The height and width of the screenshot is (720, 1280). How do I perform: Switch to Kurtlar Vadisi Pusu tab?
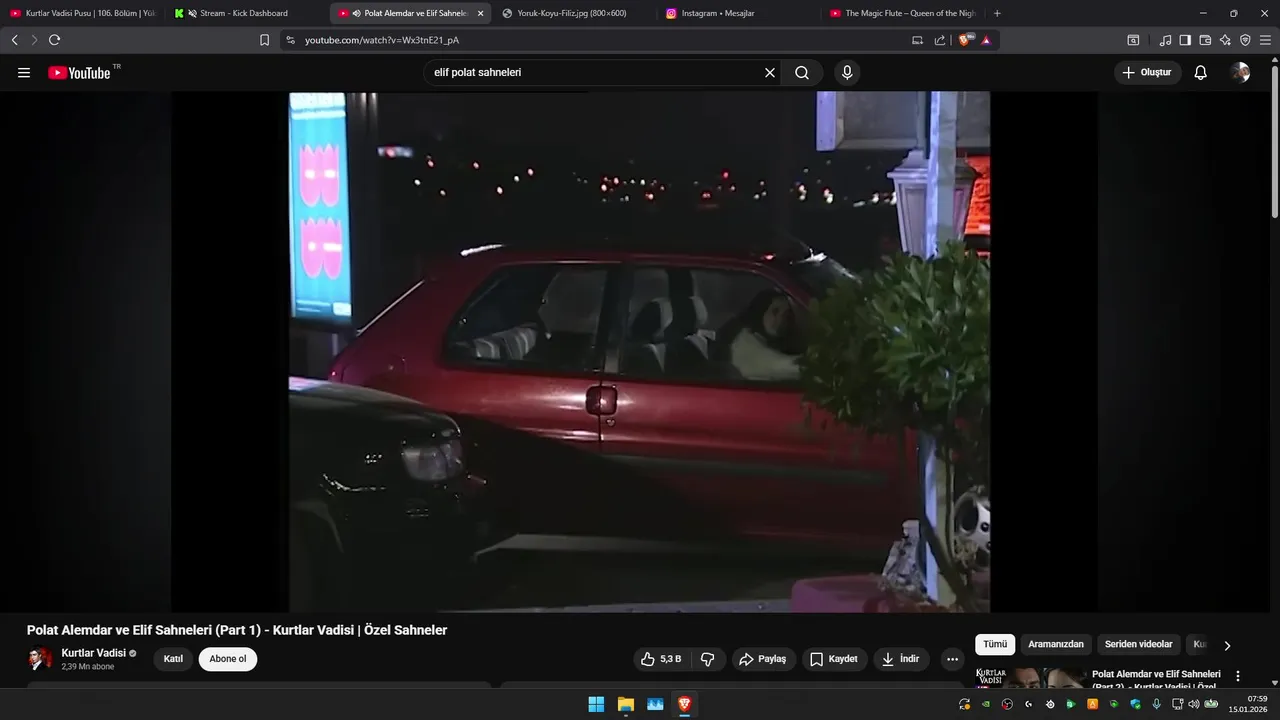[x=82, y=13]
